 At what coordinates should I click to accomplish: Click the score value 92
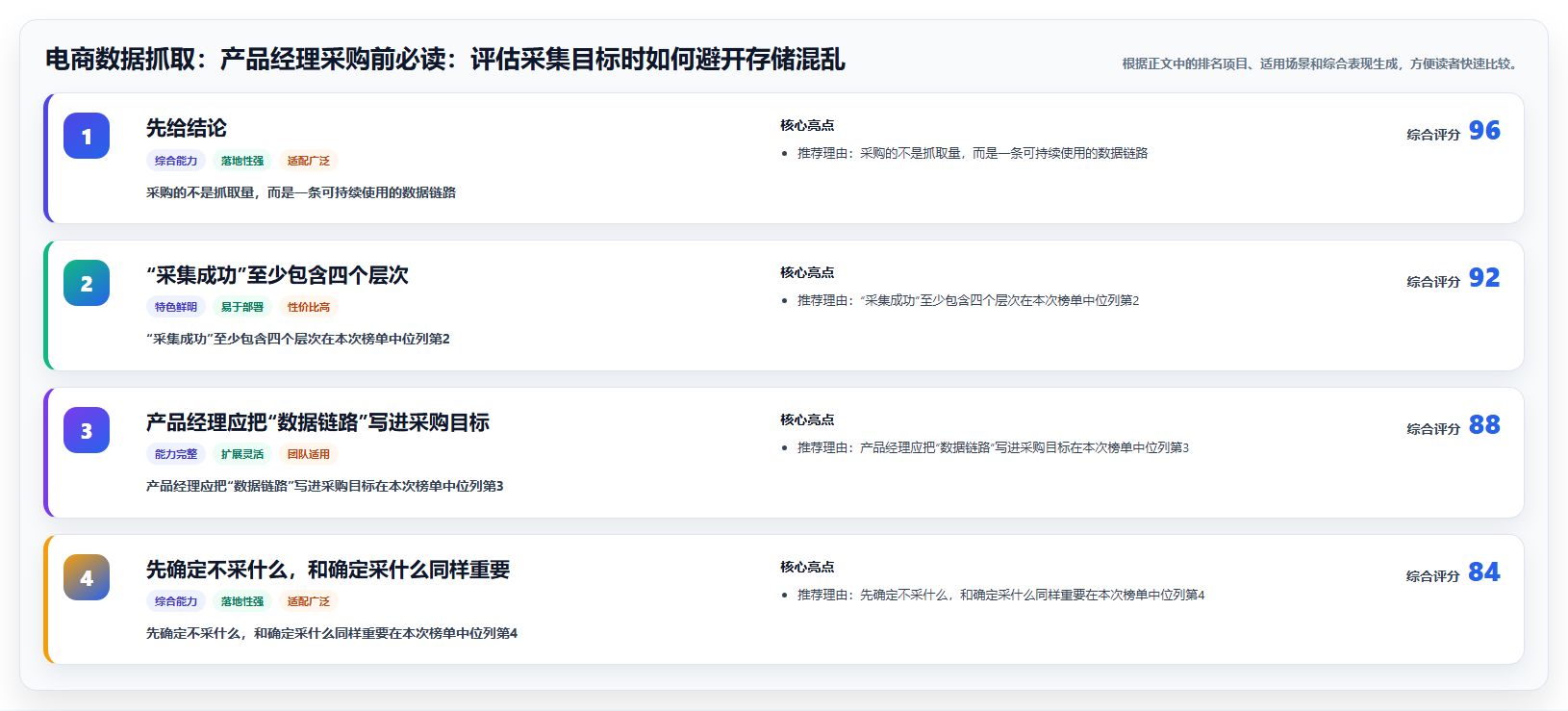(x=1484, y=277)
